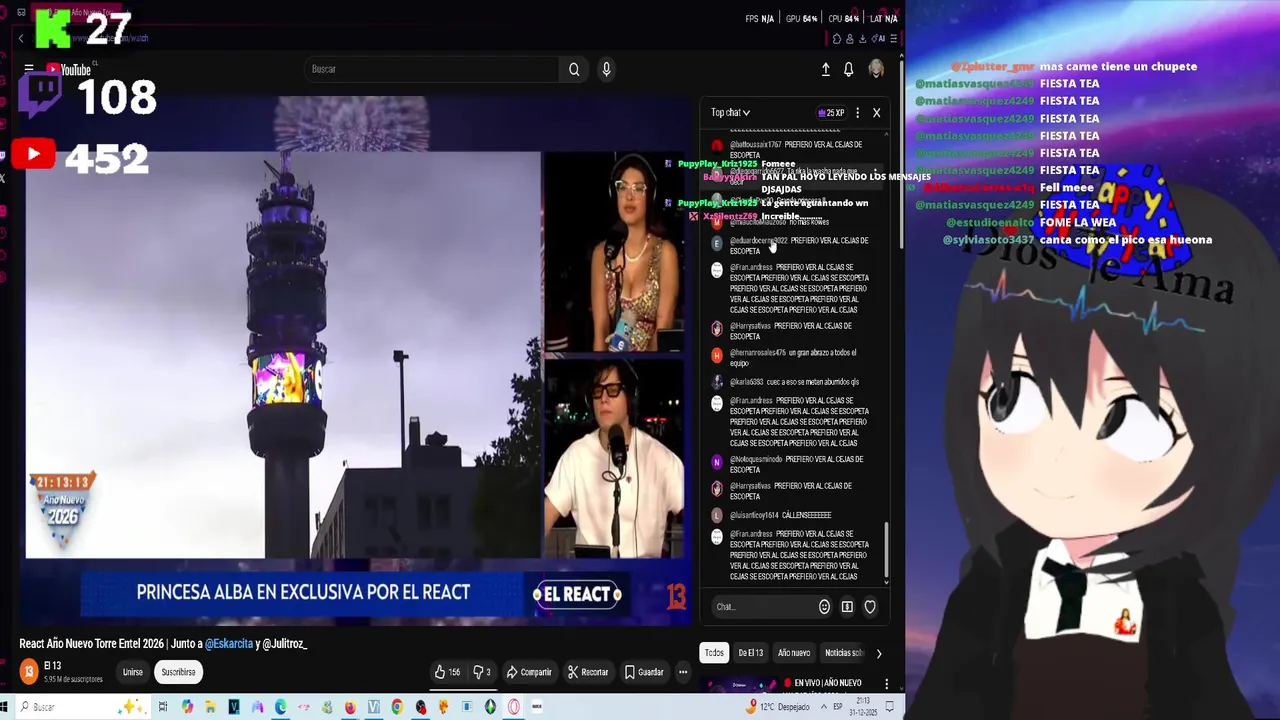Open options for EN VIVO AÑO NUEVO video
The width and height of the screenshot is (1280, 720).
886,685
